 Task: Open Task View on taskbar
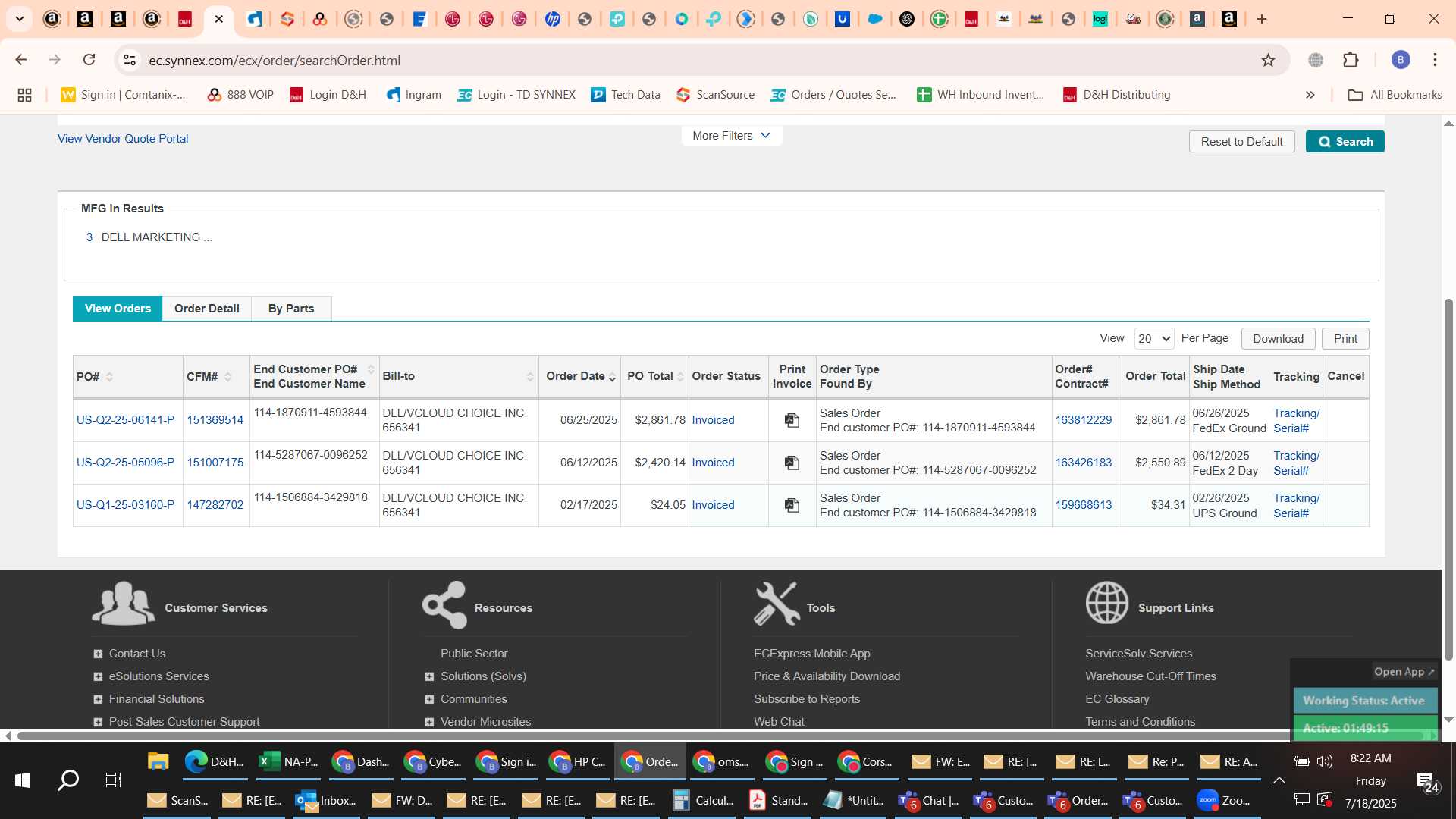coord(113,780)
